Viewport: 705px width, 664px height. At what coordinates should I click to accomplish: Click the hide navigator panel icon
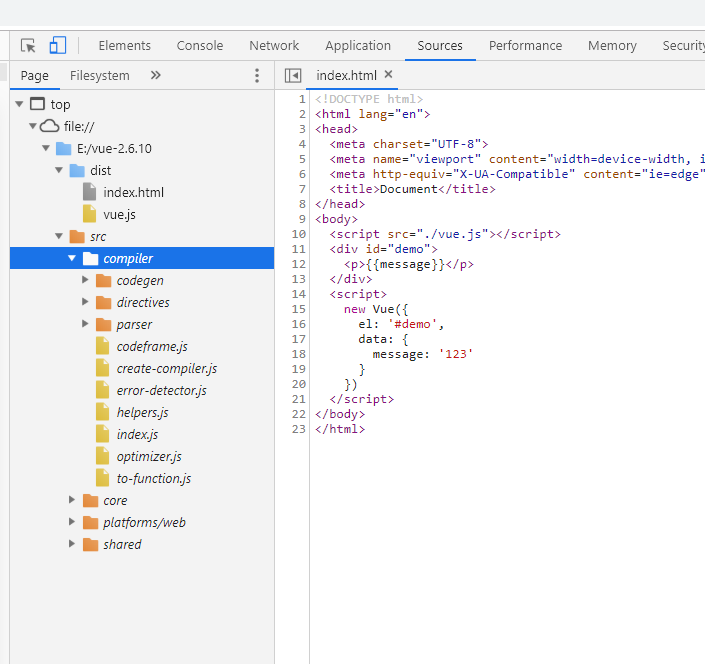pos(293,76)
